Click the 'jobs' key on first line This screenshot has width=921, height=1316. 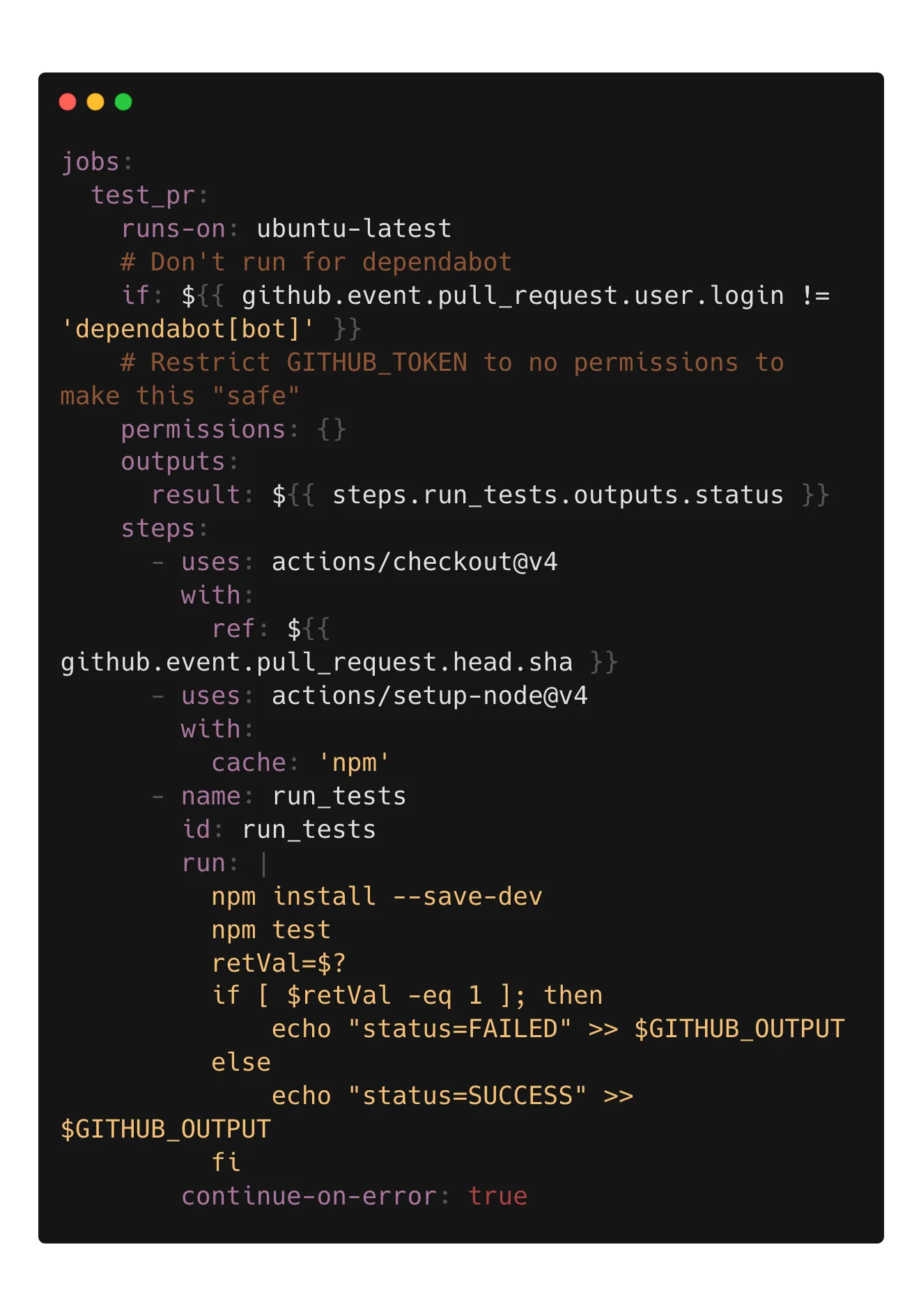point(91,162)
